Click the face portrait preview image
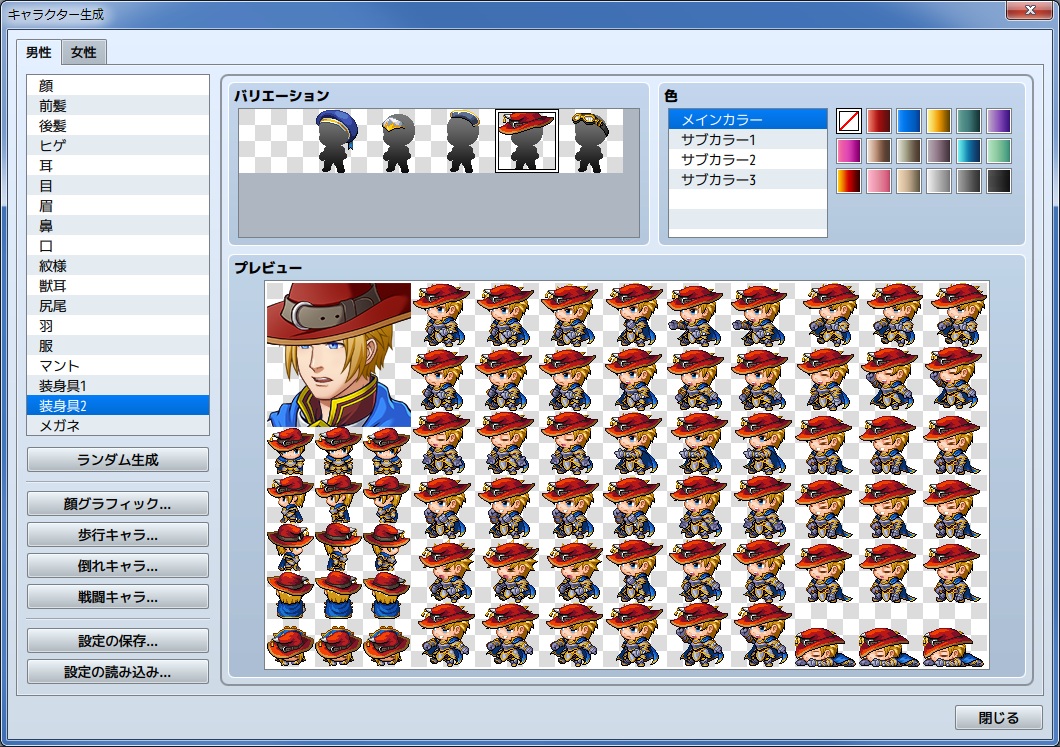This screenshot has height=747, width=1060. click(x=339, y=355)
